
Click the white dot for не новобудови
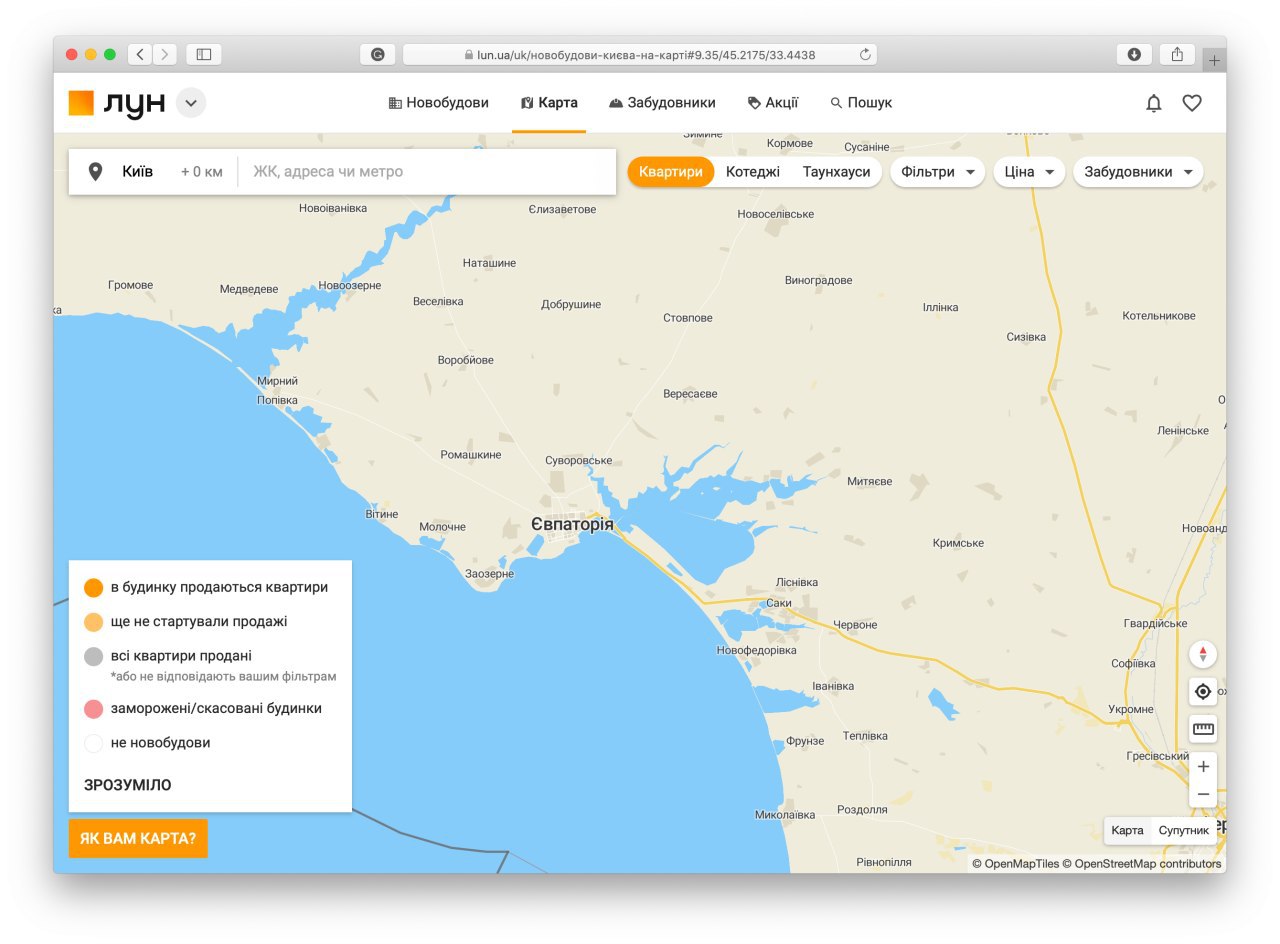click(93, 743)
